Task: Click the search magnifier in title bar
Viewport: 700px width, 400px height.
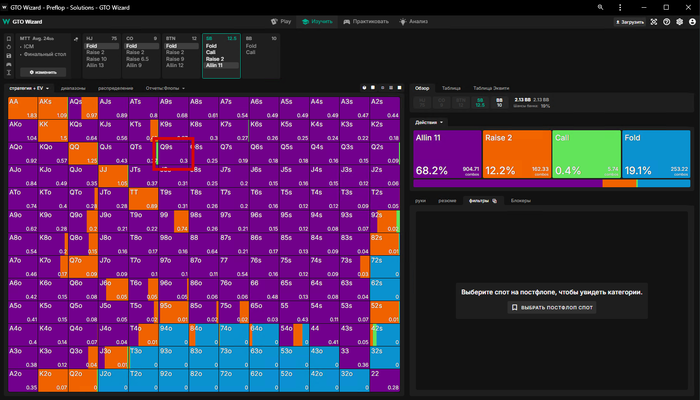Action: click(600, 5)
